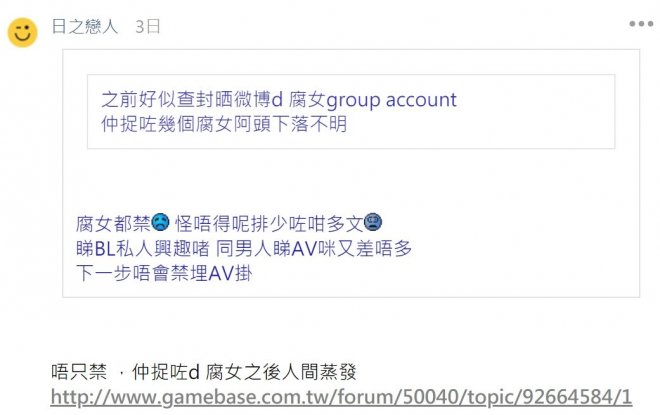Click the text 怪唔得呢排少咗咁多文
This screenshot has height=415, width=660.
269,223
